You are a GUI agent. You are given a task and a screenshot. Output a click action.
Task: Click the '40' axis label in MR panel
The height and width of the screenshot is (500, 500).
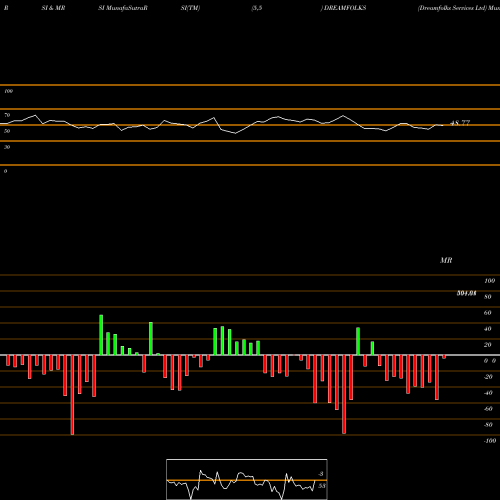pyautogui.click(x=487, y=329)
